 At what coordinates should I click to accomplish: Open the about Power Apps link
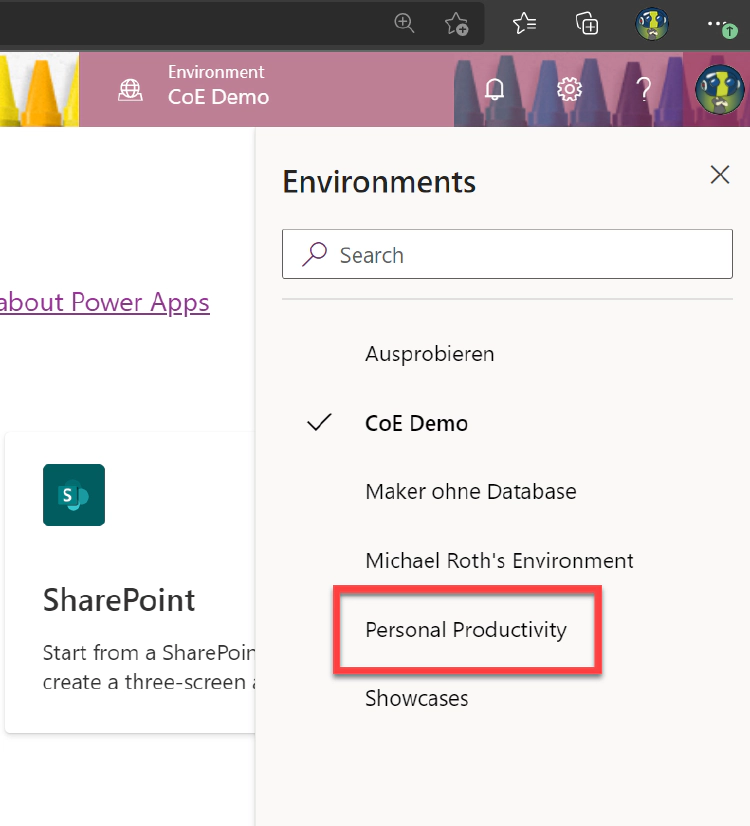pyautogui.click(x=105, y=303)
